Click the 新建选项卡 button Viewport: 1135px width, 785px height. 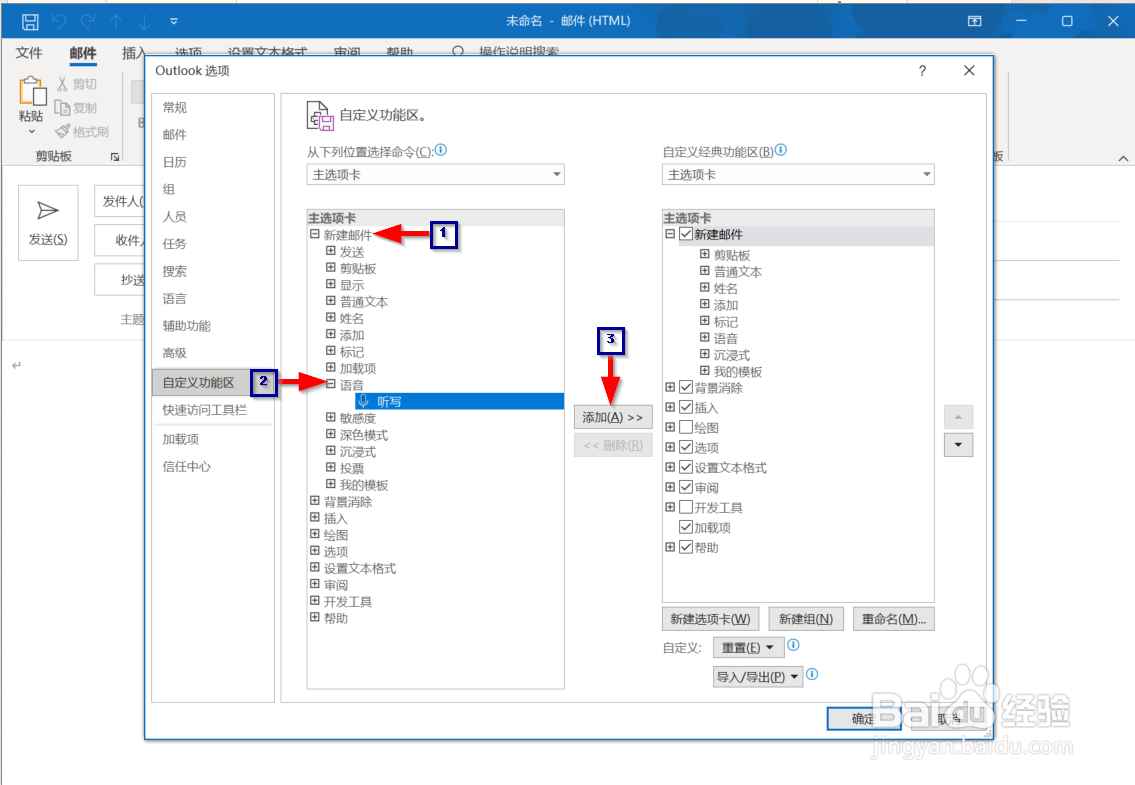710,619
